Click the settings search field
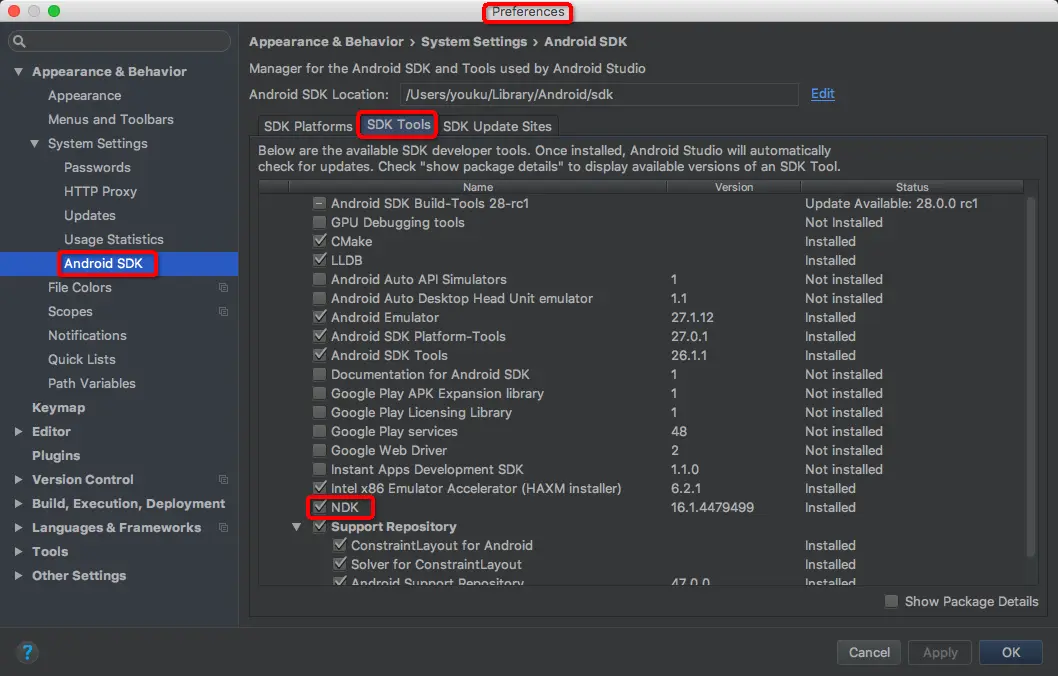 pyautogui.click(x=119, y=41)
